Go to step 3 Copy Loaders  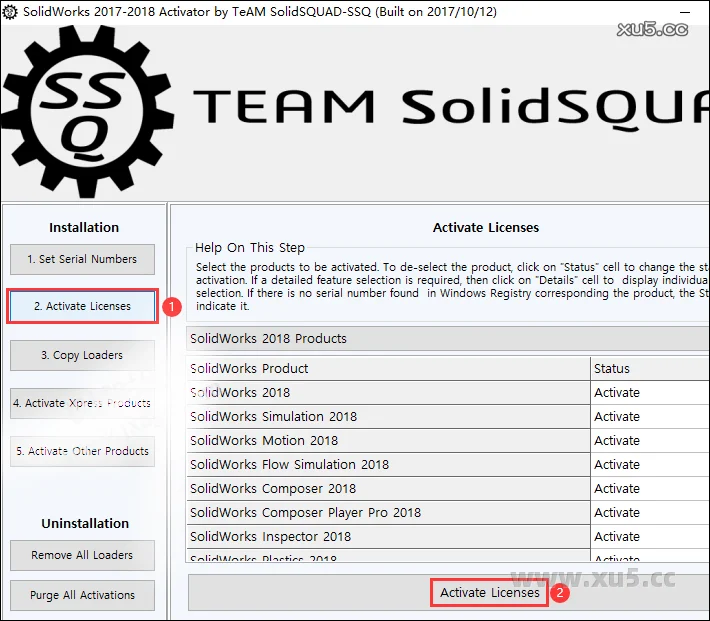click(83, 355)
